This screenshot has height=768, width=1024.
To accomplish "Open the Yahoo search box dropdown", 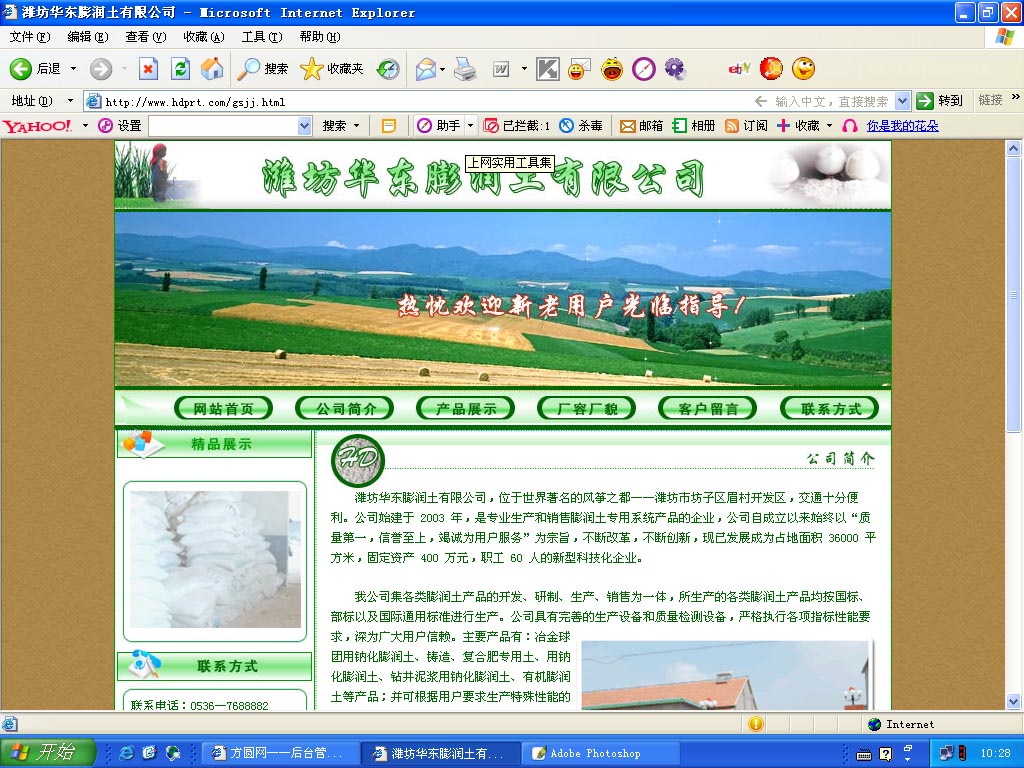I will coord(305,126).
